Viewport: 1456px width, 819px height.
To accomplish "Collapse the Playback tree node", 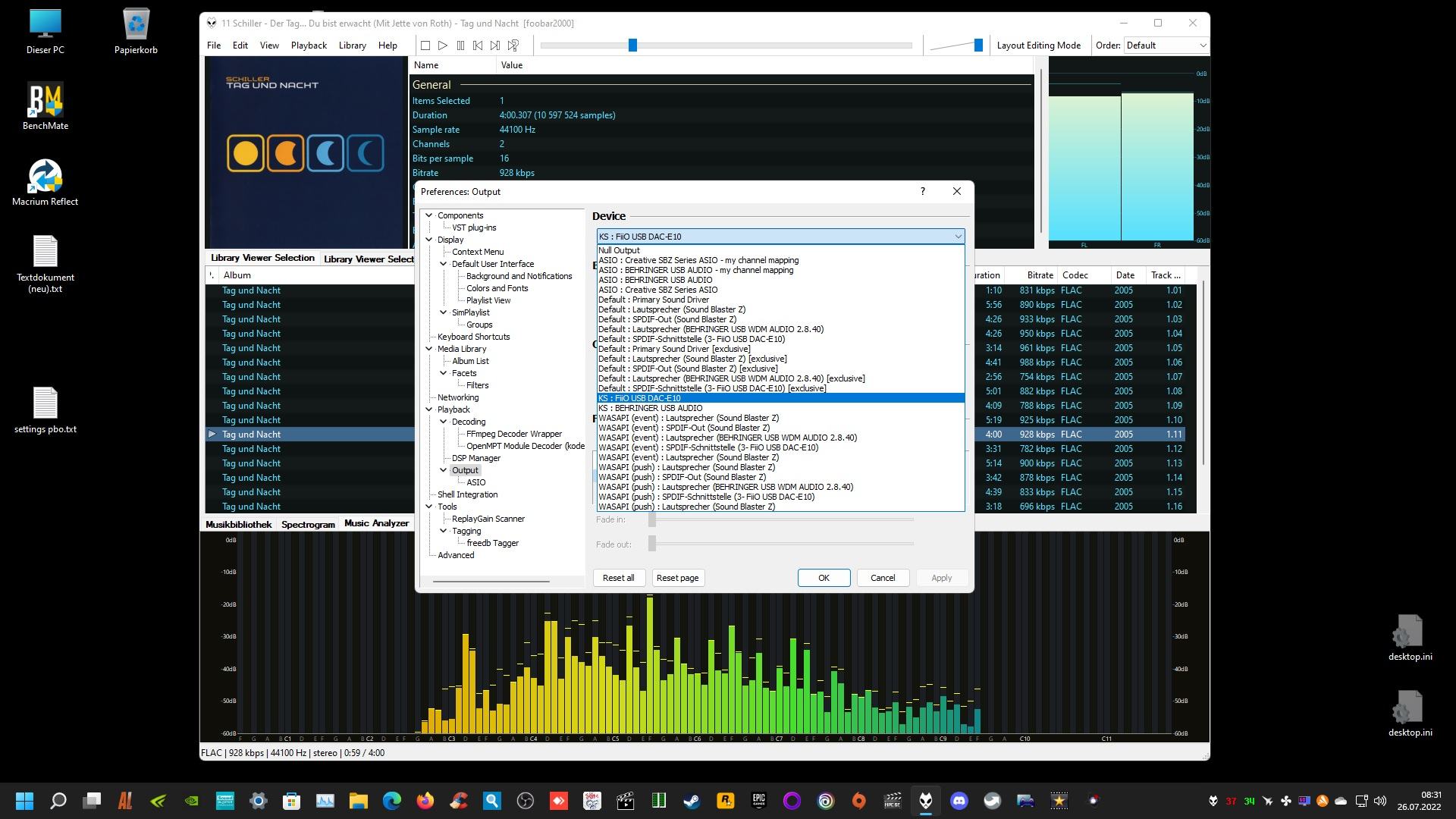I will click(429, 409).
